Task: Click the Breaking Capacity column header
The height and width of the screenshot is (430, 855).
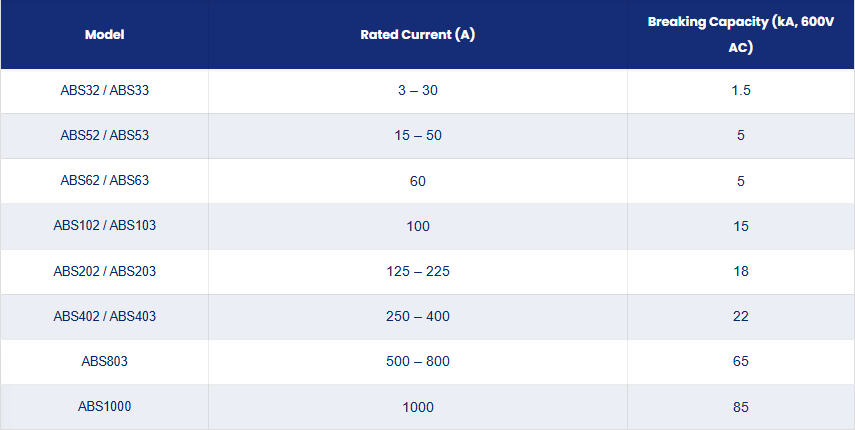Action: click(x=740, y=34)
